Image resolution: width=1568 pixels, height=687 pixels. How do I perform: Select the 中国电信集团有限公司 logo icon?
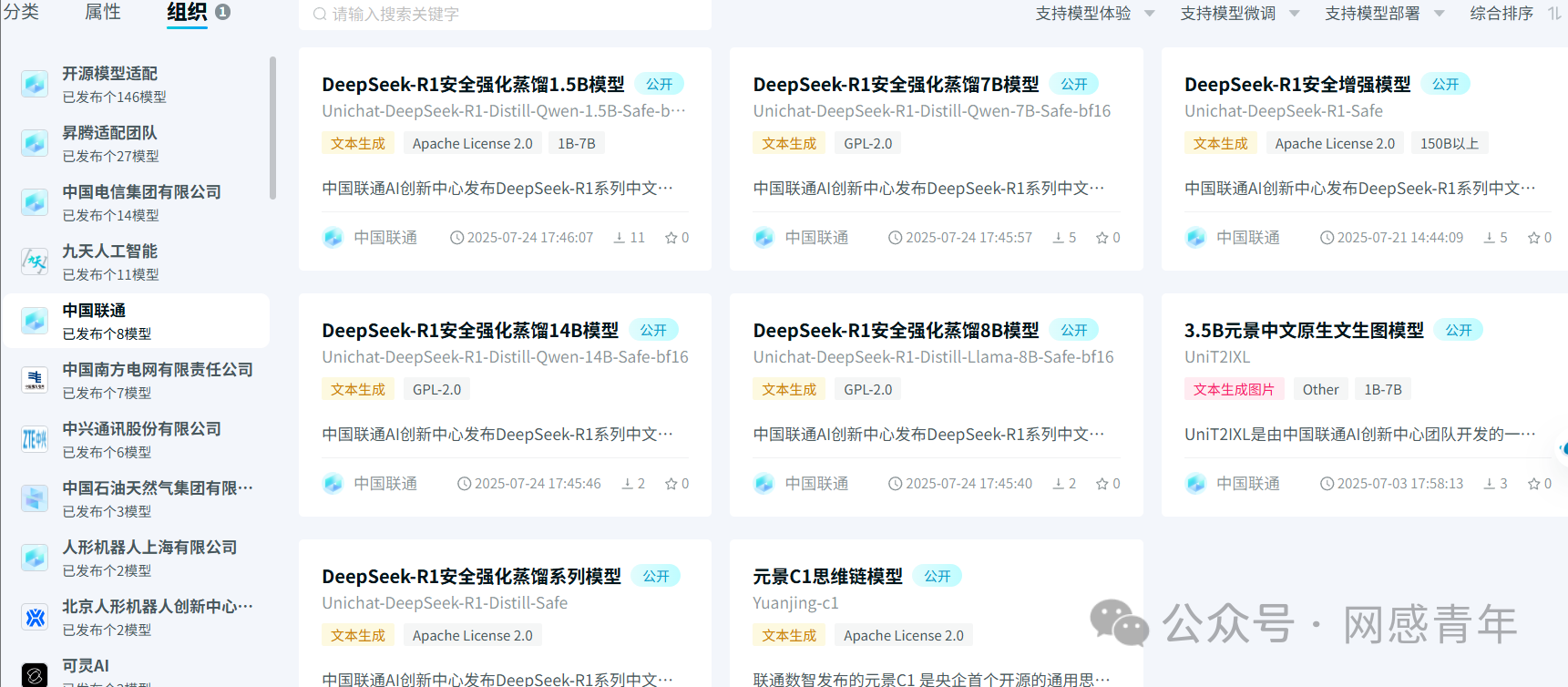click(35, 202)
